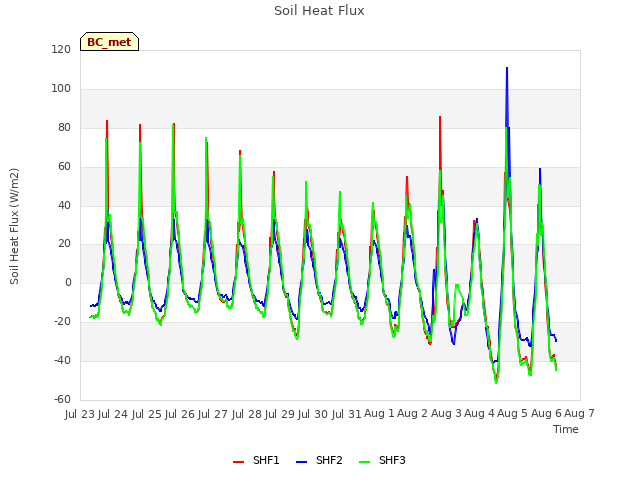Click the Jul 27 x-axis date label

[213, 414]
